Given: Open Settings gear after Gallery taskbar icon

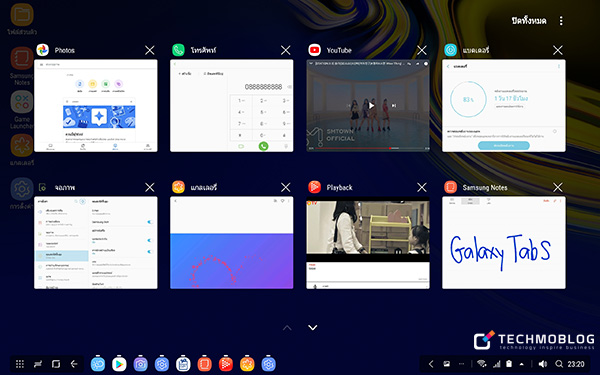Looking at the screenshot, I should [269, 364].
